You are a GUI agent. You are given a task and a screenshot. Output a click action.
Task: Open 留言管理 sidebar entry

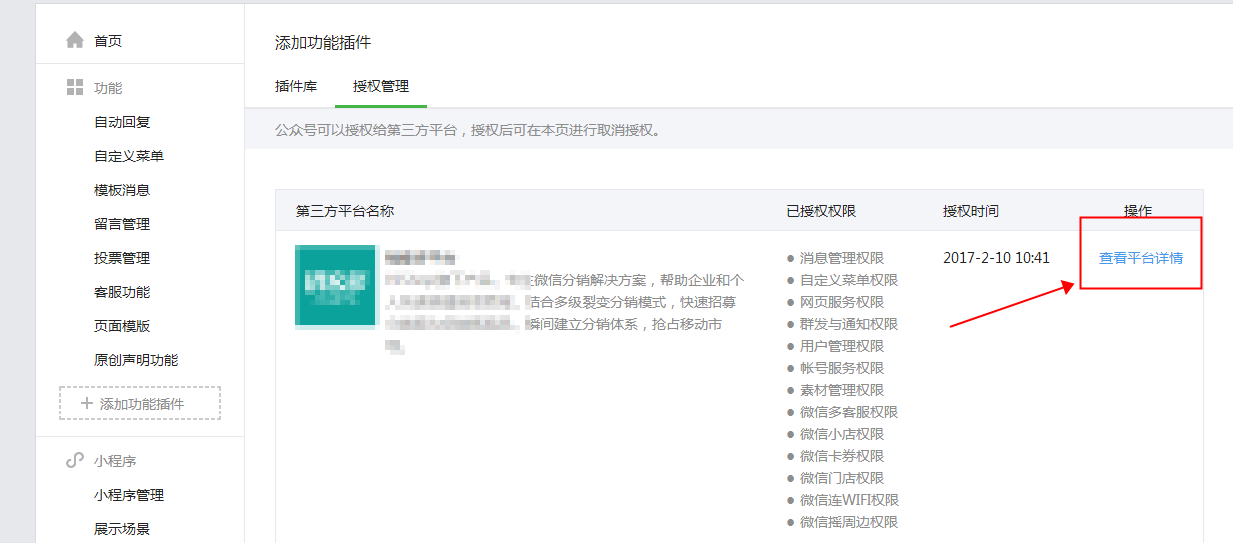click(x=122, y=224)
